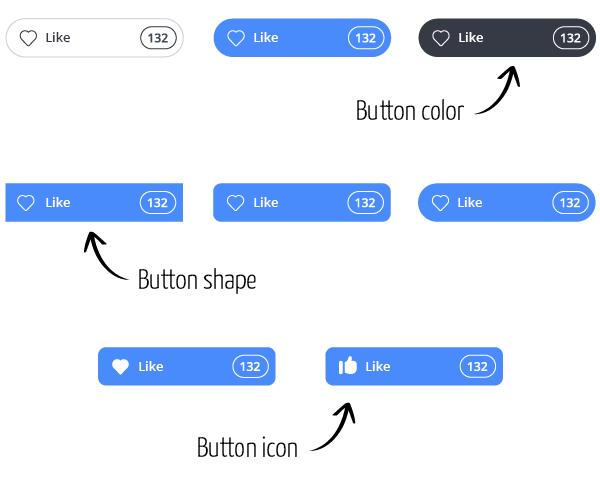Click Like text in dark gray button
600x491 pixels.
[471, 38]
